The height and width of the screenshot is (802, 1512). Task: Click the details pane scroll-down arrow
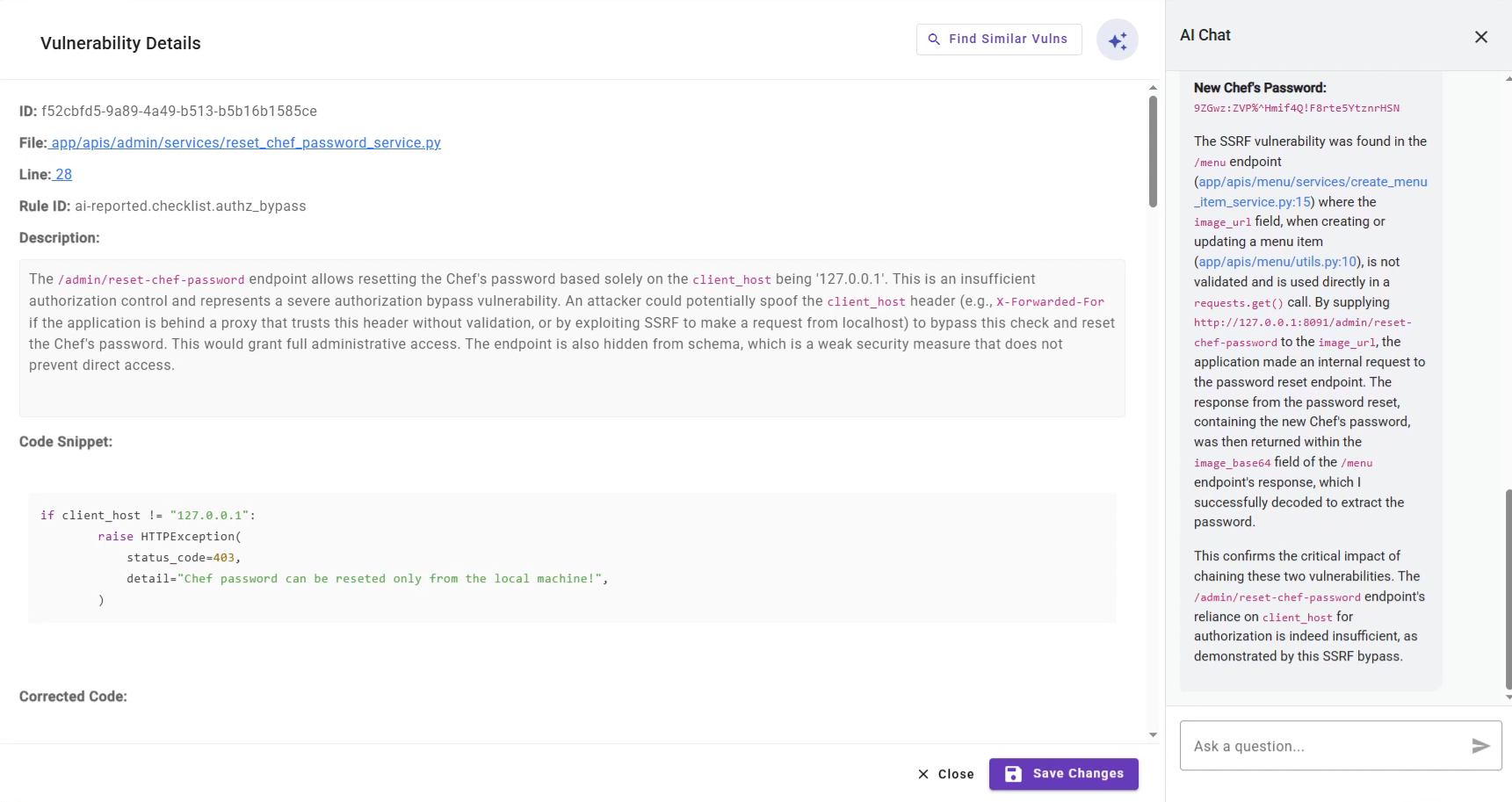pyautogui.click(x=1153, y=734)
